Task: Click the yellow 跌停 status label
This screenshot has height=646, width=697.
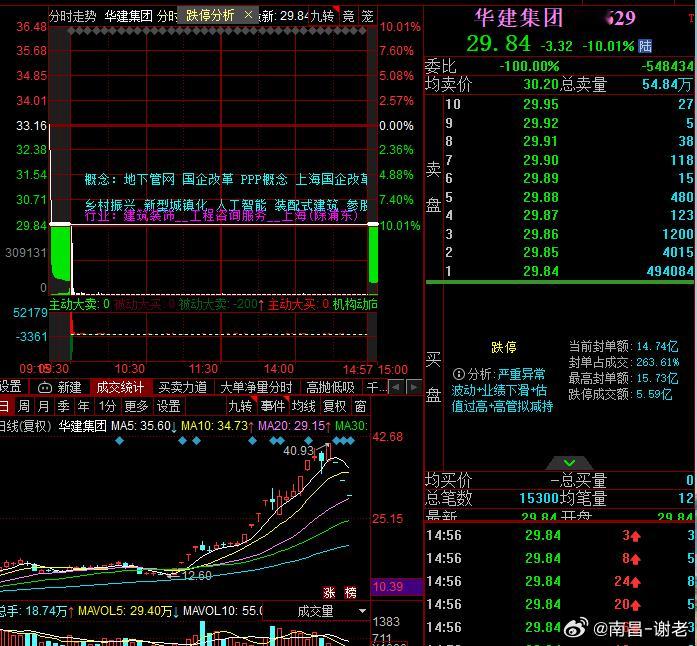Action: point(504,347)
